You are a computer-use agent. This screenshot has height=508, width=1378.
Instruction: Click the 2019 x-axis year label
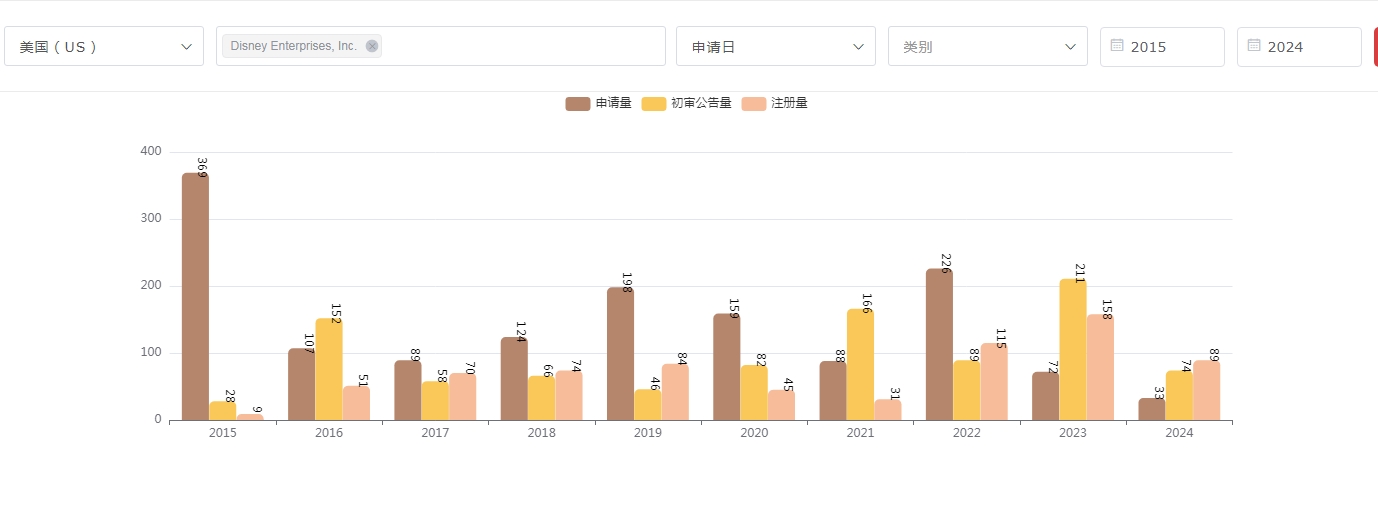click(x=648, y=433)
